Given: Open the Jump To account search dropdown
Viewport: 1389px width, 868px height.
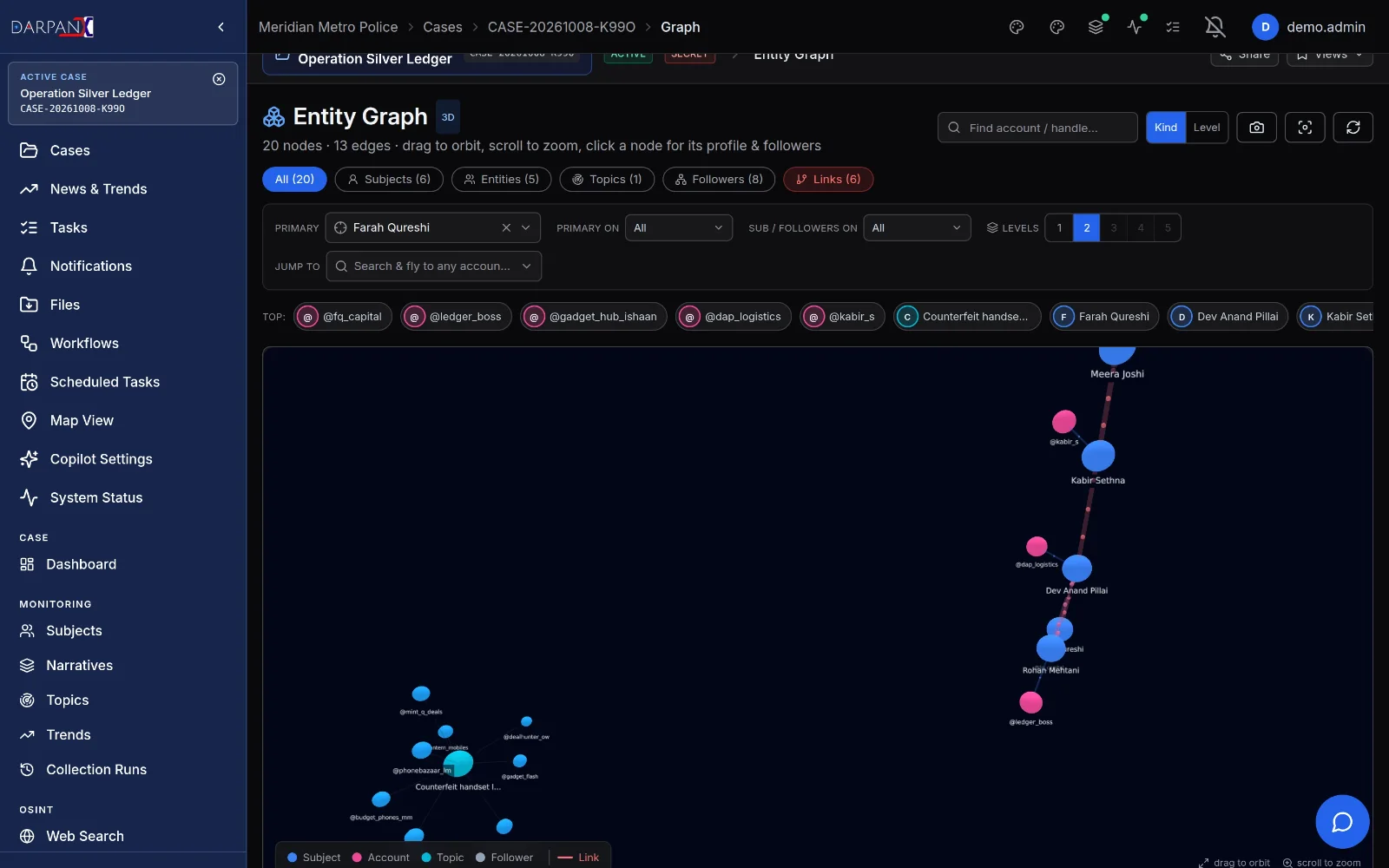Looking at the screenshot, I should (434, 266).
